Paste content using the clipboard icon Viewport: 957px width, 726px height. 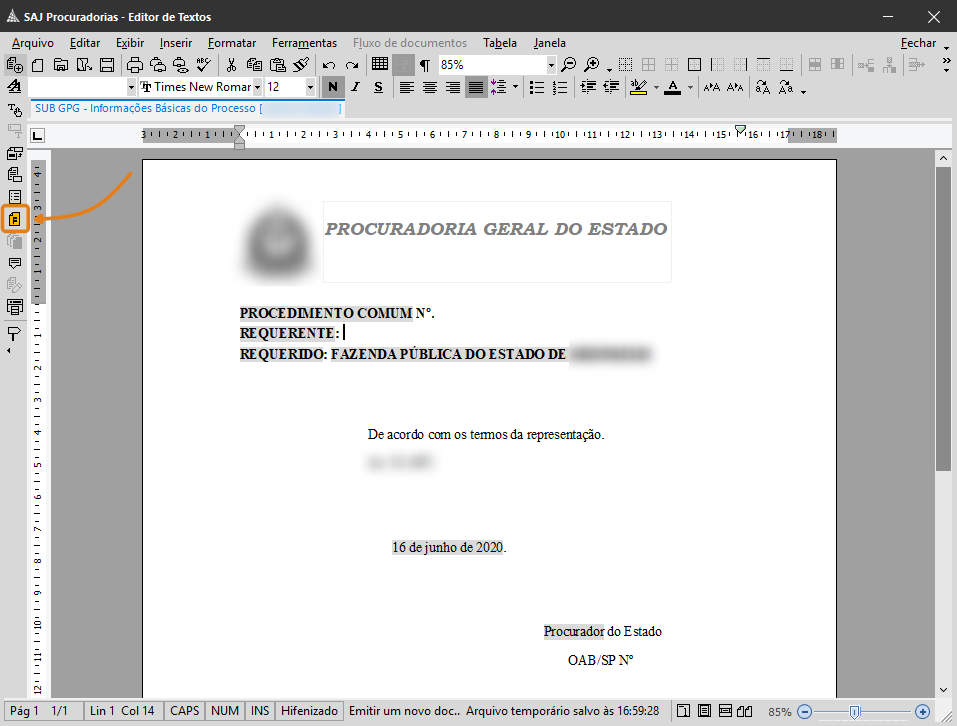[278, 64]
